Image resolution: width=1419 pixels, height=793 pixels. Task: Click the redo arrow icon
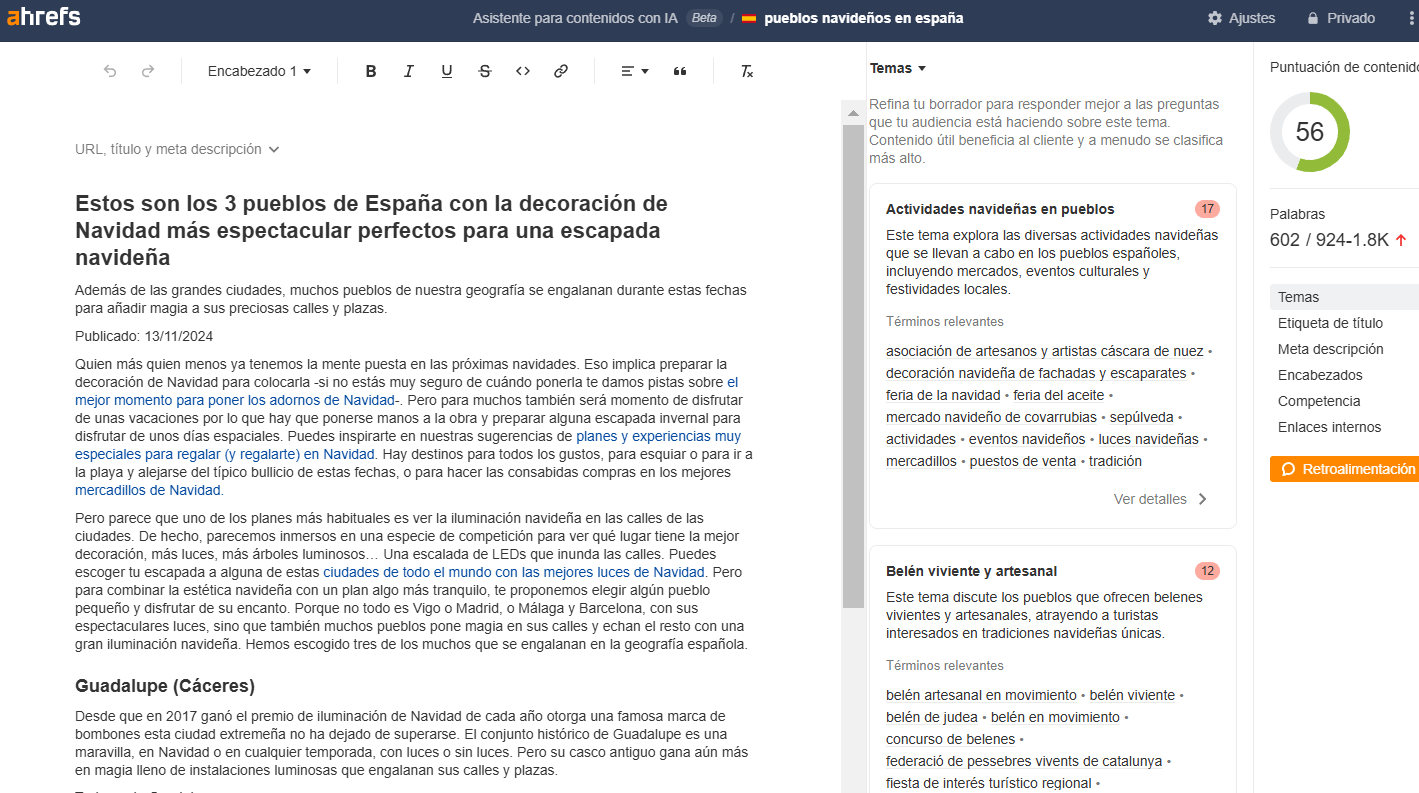coord(148,71)
